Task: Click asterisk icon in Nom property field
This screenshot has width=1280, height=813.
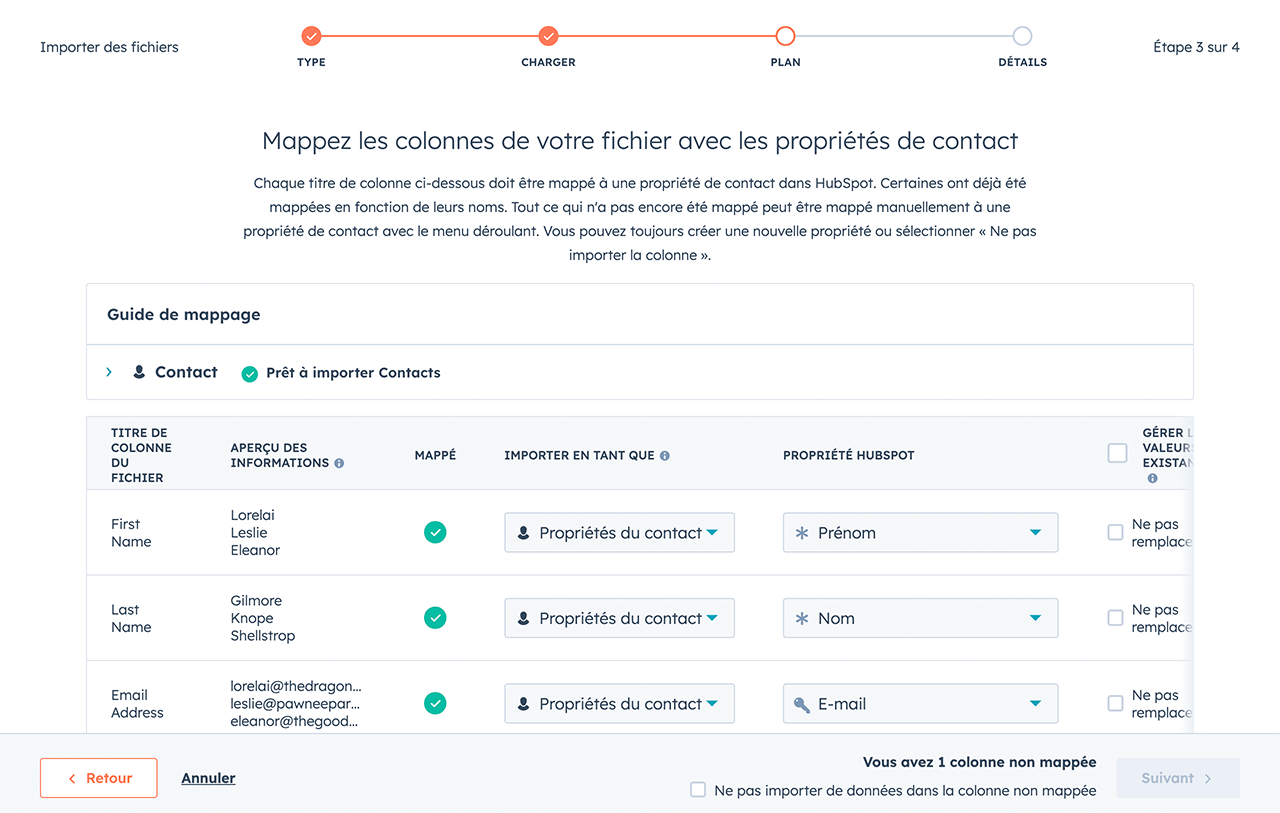Action: pos(802,619)
